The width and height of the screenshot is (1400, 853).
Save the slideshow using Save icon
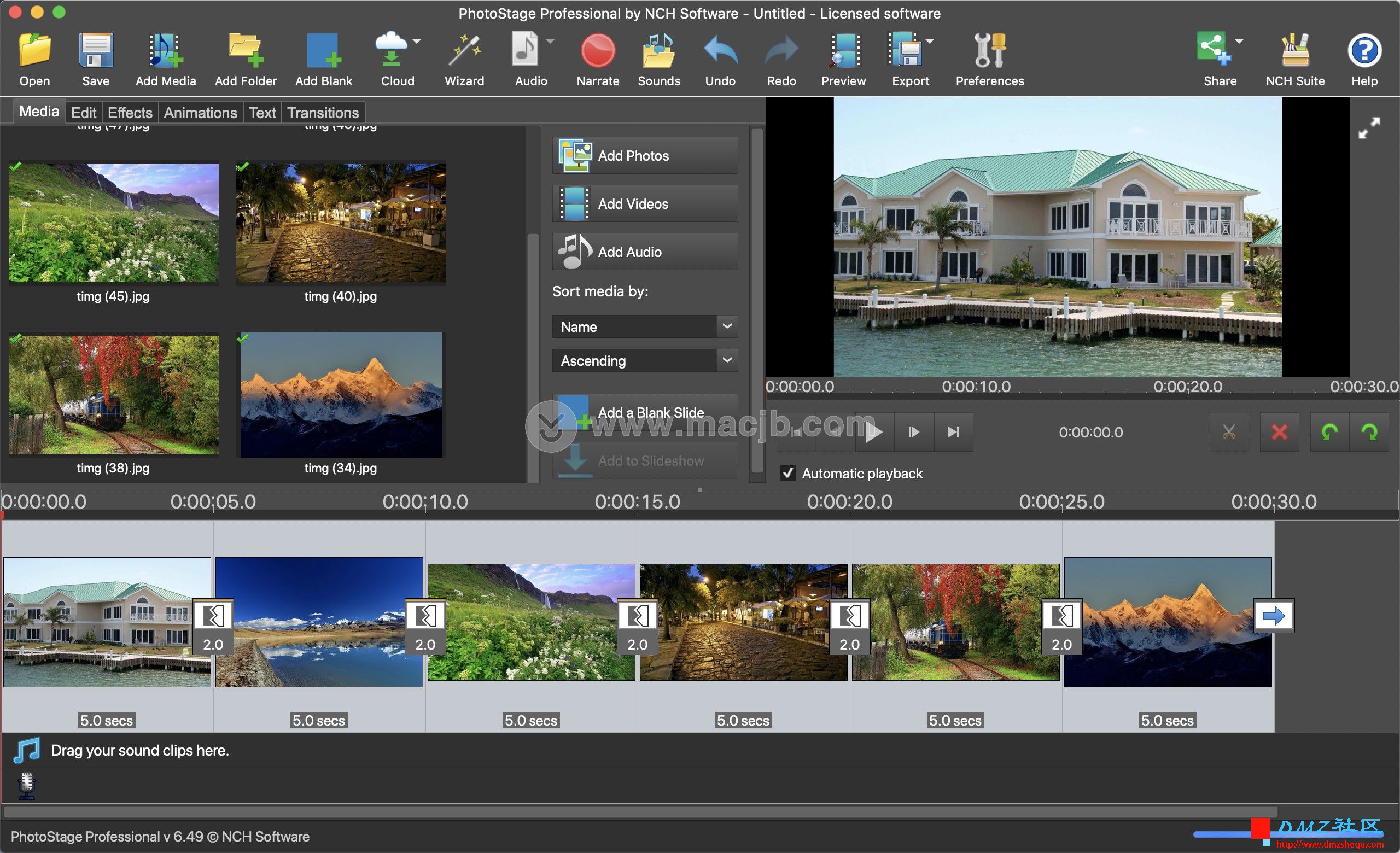coord(96,50)
